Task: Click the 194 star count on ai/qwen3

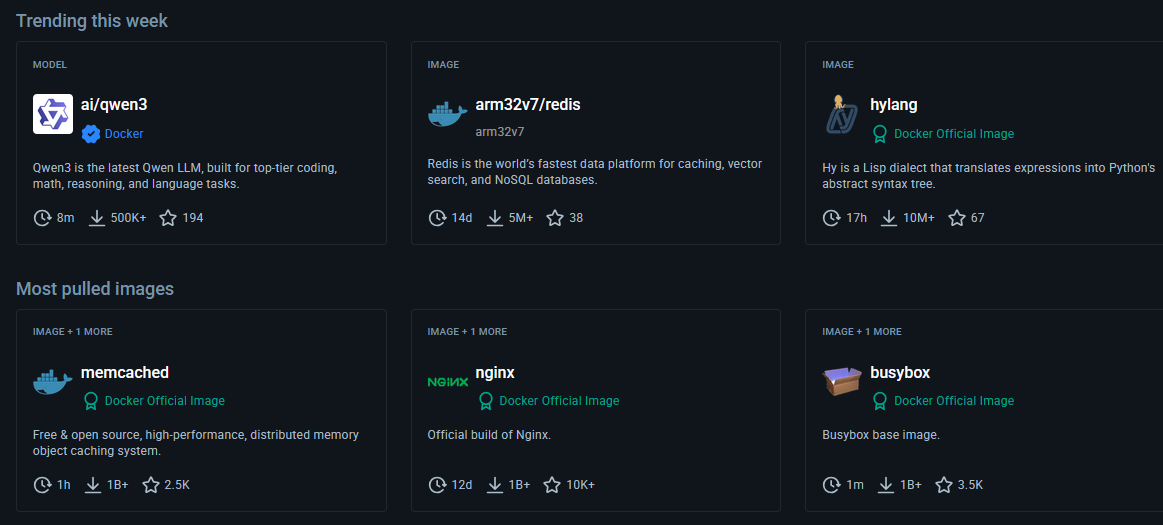Action: tap(193, 218)
